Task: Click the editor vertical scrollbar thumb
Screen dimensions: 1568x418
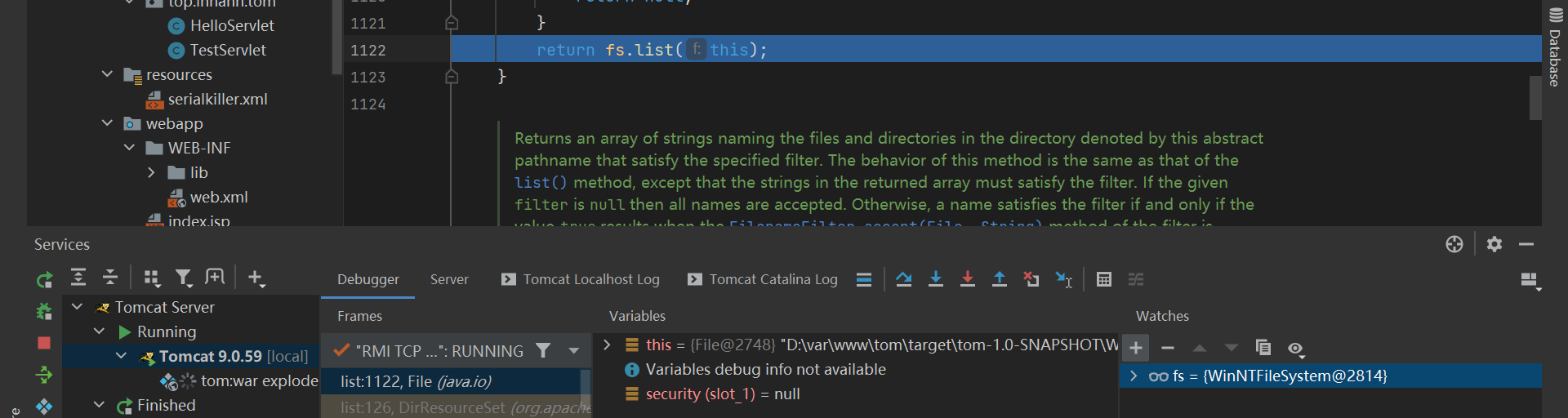Action: pos(1535,97)
